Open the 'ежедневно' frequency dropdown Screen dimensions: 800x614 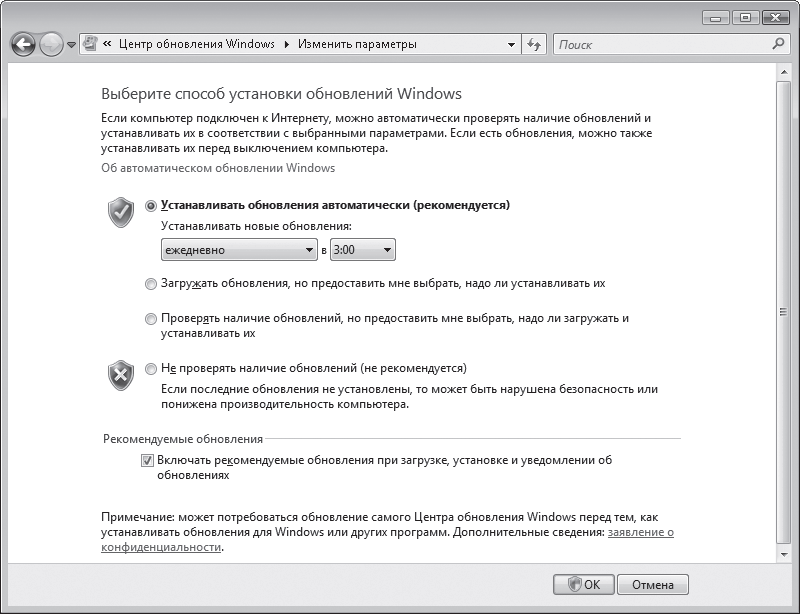point(239,250)
